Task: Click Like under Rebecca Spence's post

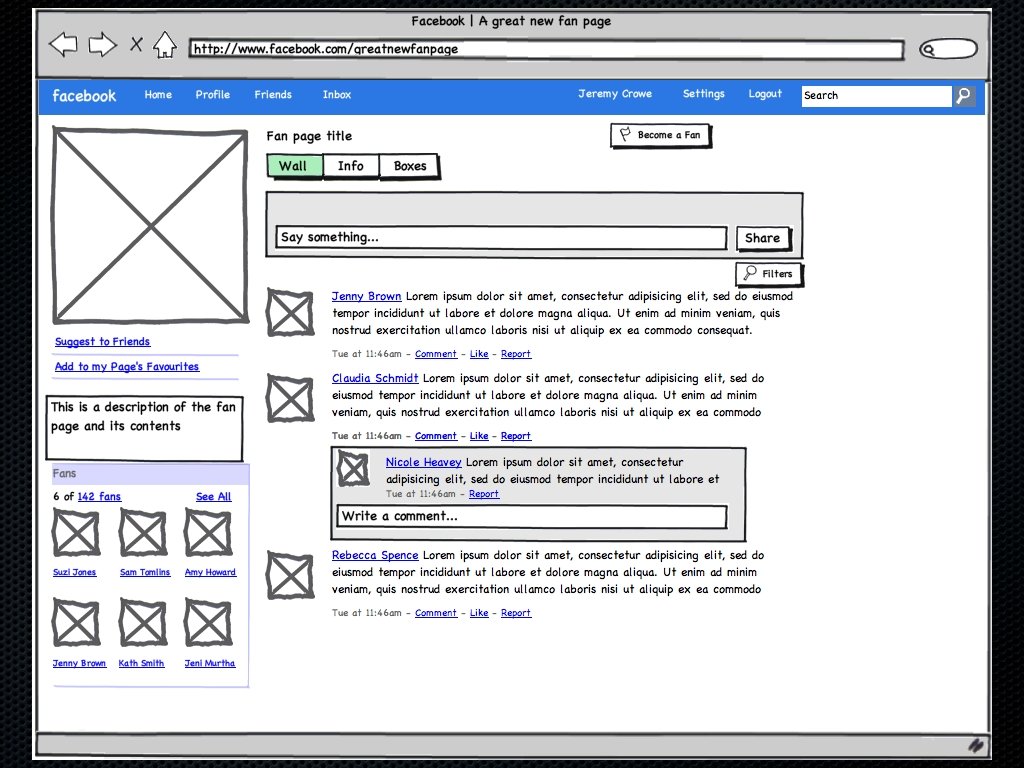Action: tap(479, 613)
